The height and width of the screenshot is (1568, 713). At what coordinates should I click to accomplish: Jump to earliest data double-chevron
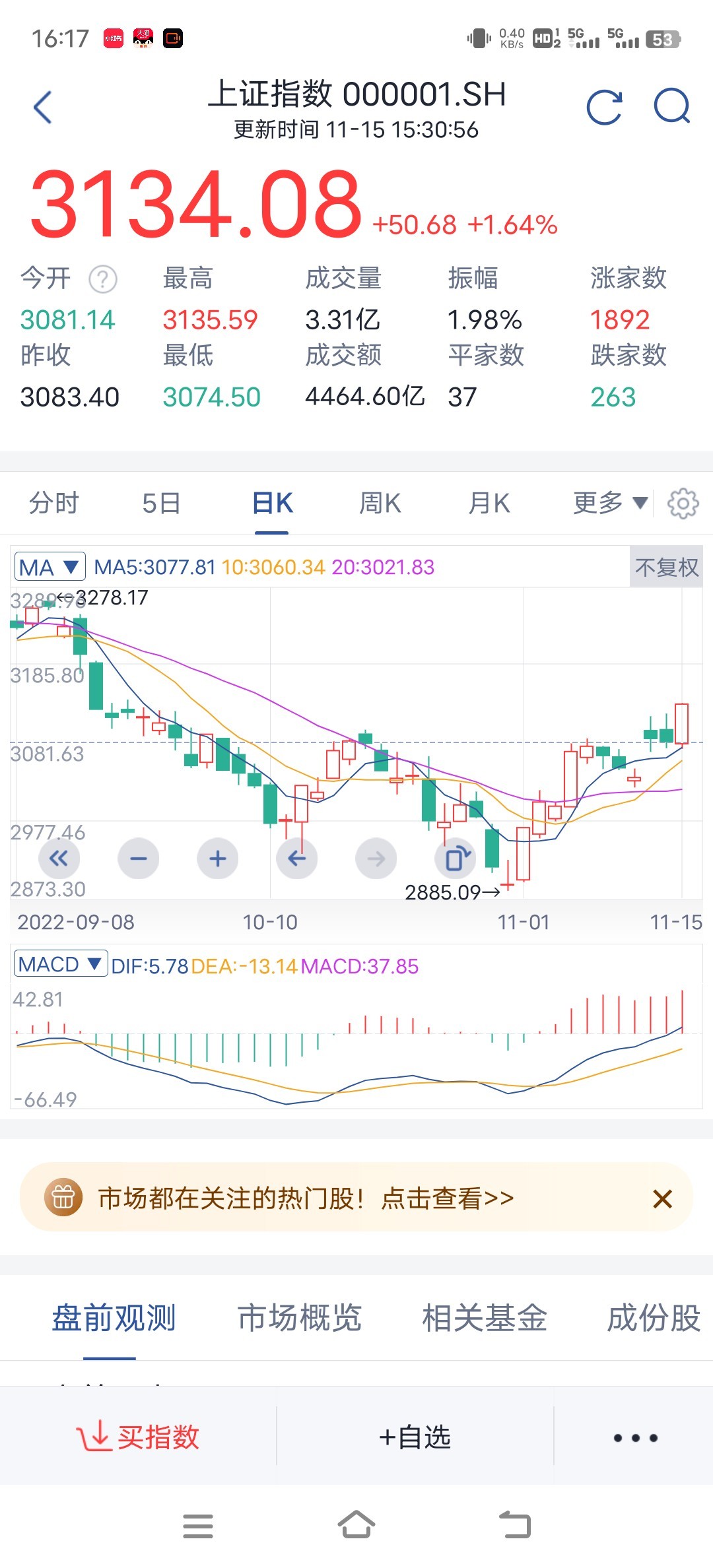[59, 859]
